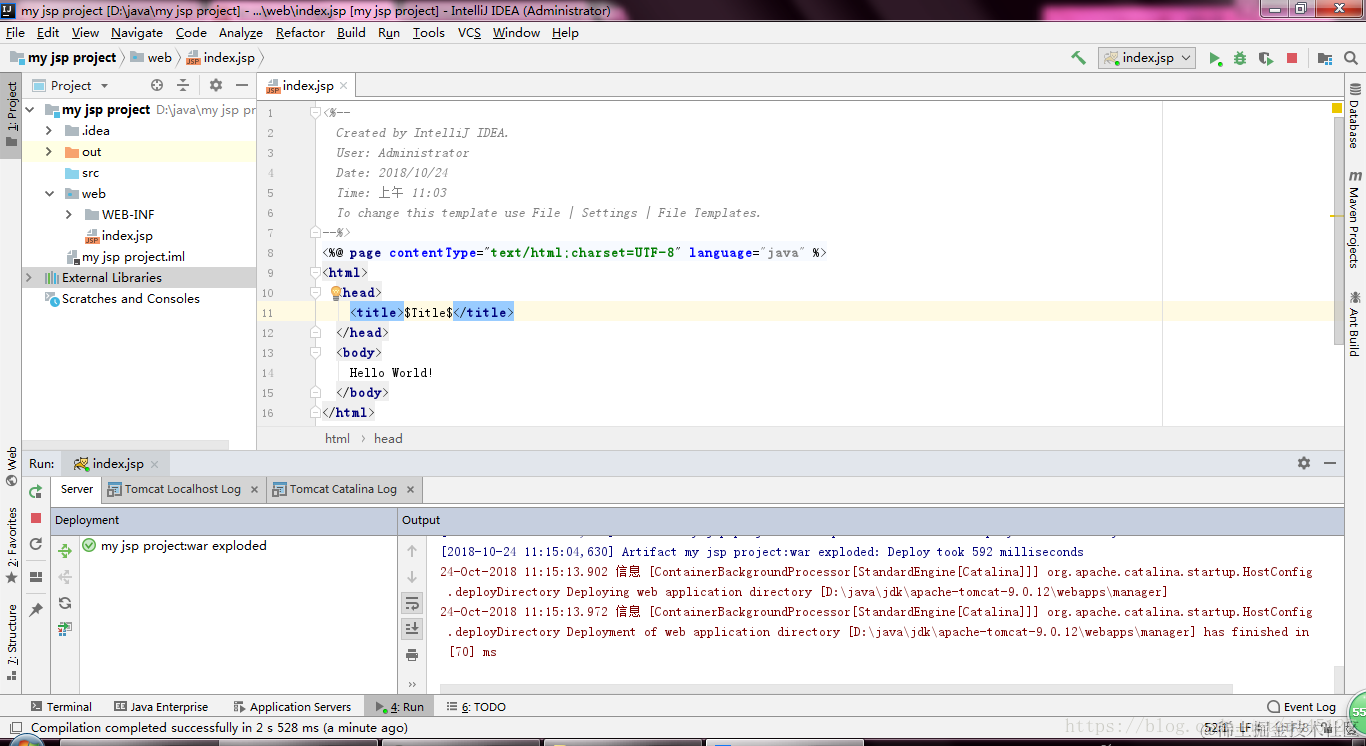The height and width of the screenshot is (746, 1366).
Task: Move down the stack trace in Output
Action: click(x=412, y=577)
